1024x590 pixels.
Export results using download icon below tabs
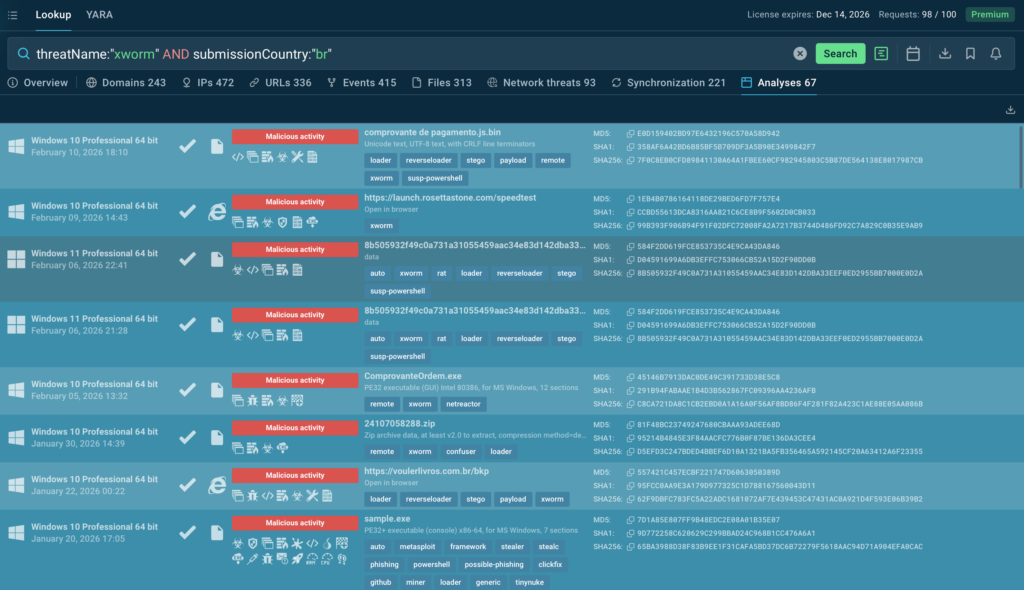[x=1010, y=110]
